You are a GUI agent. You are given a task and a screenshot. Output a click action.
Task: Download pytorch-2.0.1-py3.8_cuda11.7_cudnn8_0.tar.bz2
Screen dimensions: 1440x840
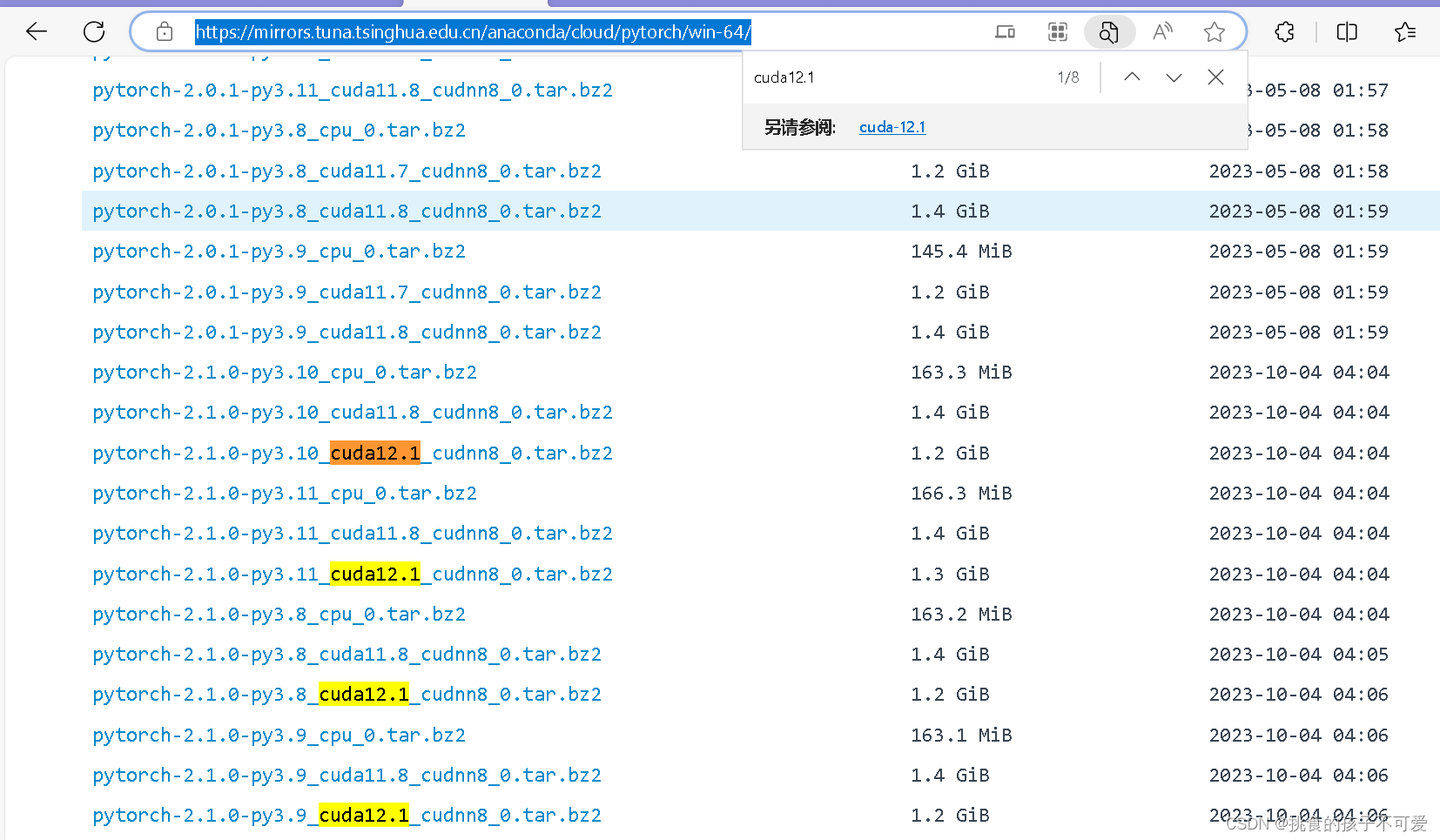(x=347, y=171)
